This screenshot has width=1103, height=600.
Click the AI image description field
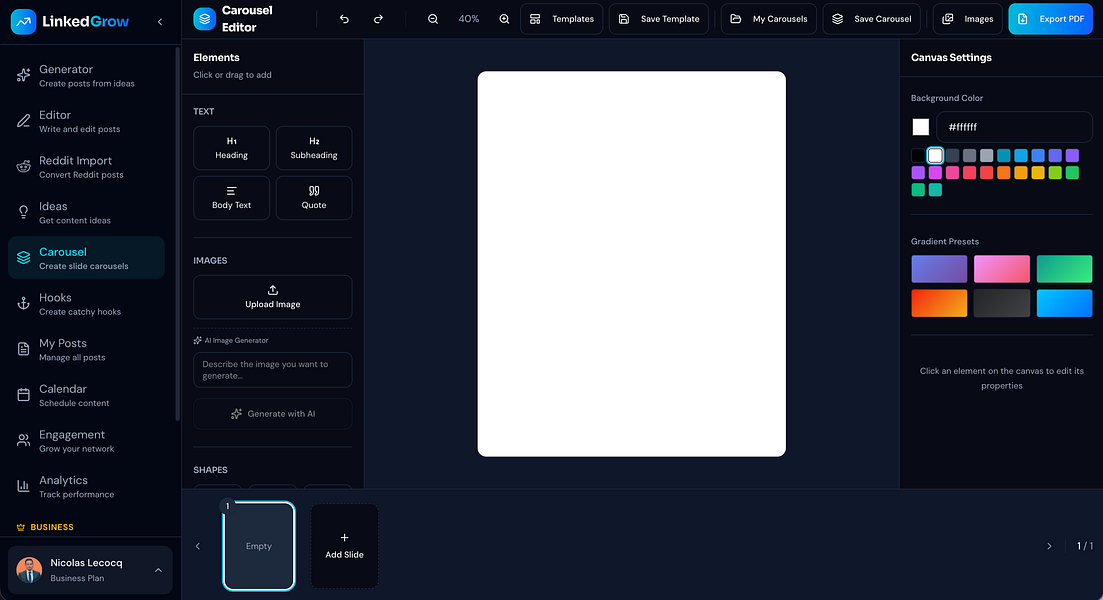[x=272, y=370]
